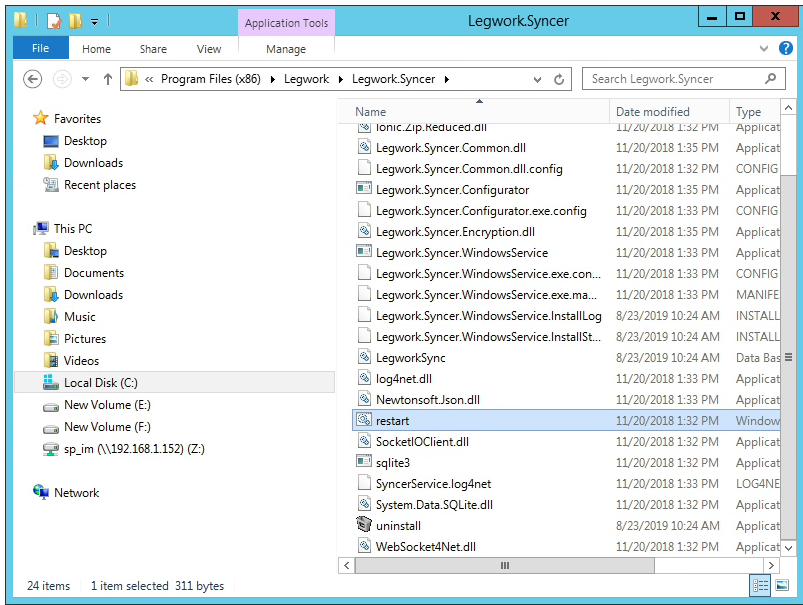Screen dimensions: 803x605
Task: Select the LegworkSync database file icon
Action: click(364, 357)
